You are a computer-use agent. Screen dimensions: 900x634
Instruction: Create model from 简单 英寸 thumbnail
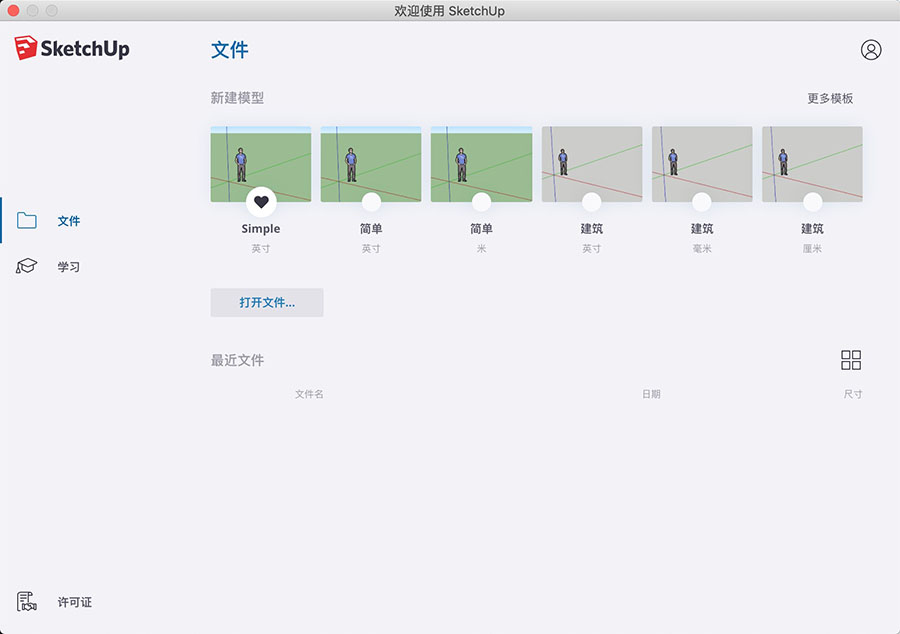tap(371, 164)
